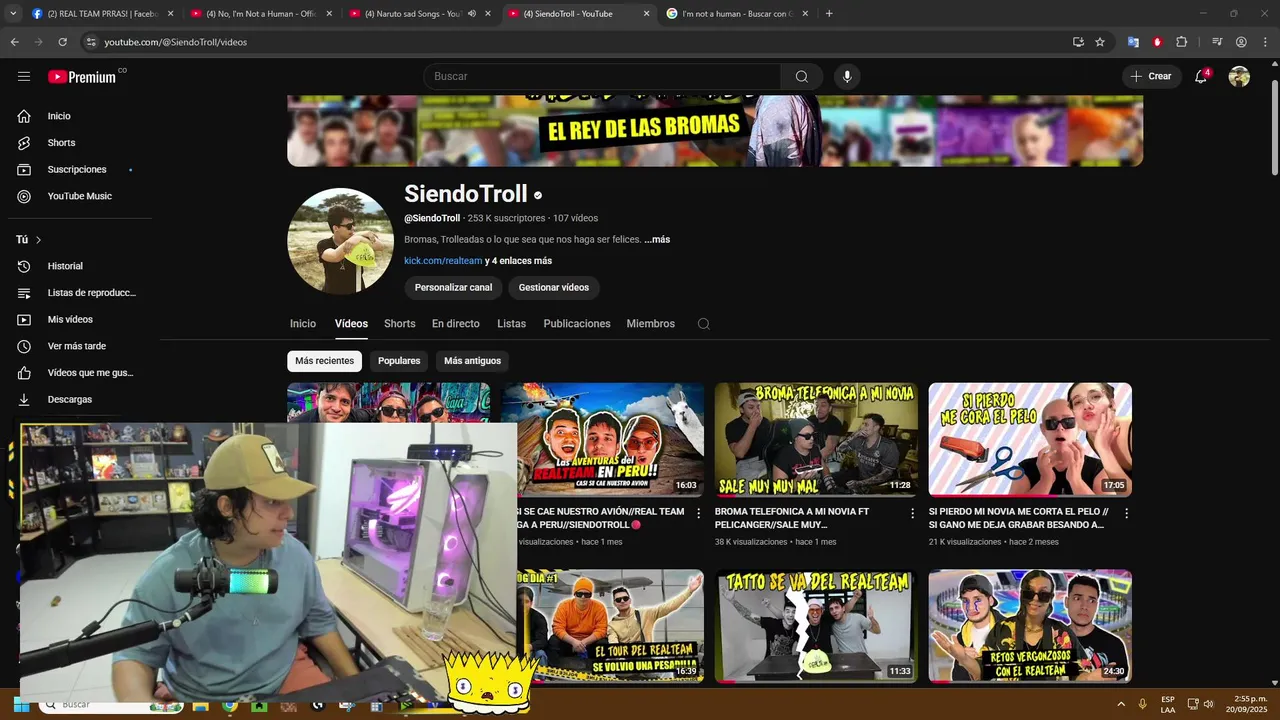Select the Más antiguos filter chip
The width and height of the screenshot is (1280, 720).
pos(472,361)
